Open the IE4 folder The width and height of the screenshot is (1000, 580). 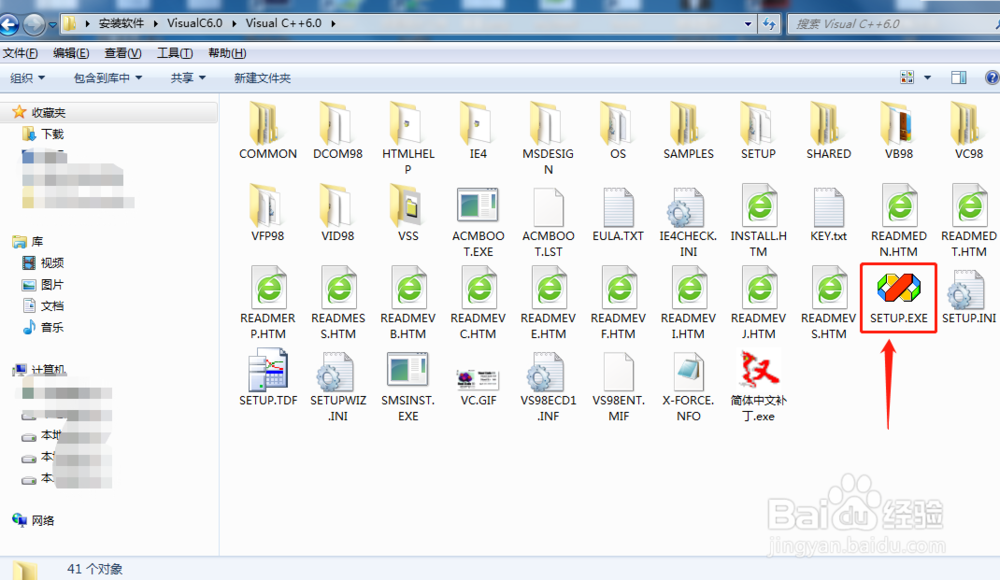point(478,131)
